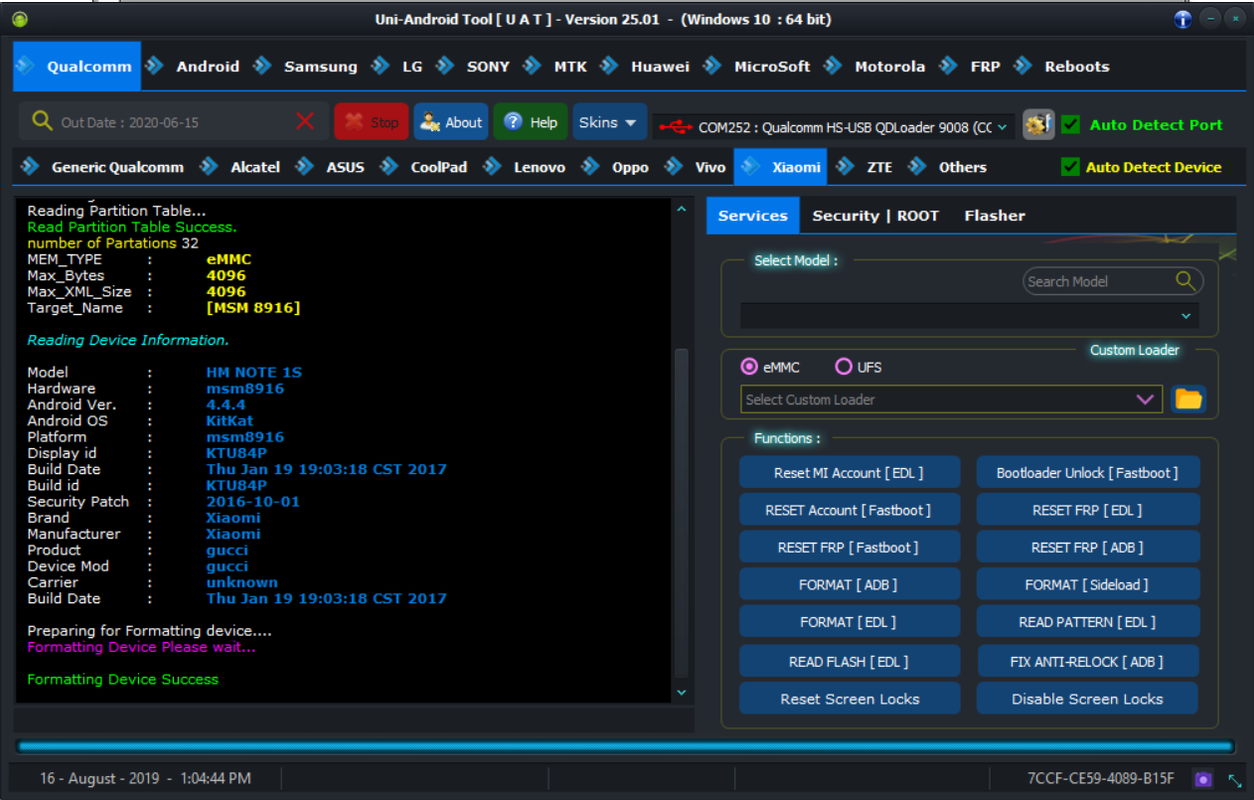Click the arrow icon beside Qualcomm
This screenshot has height=800, width=1254.
tap(26, 66)
